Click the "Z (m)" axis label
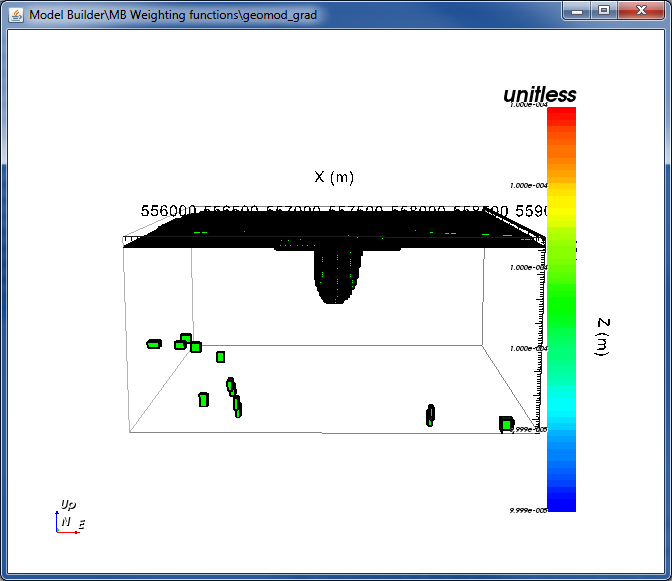The height and width of the screenshot is (581, 672). click(603, 337)
